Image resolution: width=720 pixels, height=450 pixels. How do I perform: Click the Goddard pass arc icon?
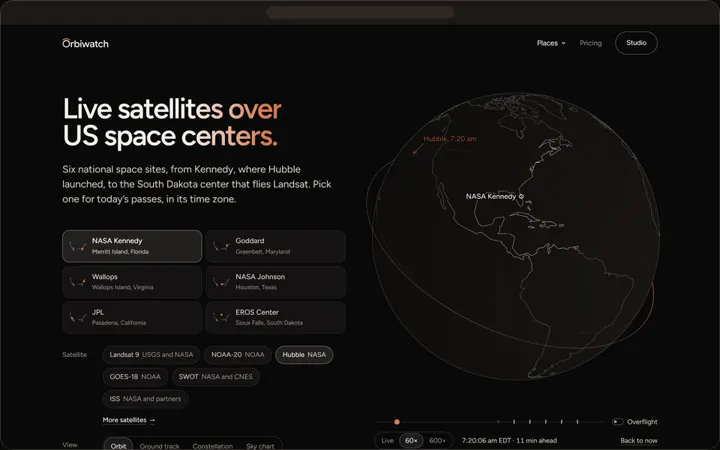tap(221, 247)
